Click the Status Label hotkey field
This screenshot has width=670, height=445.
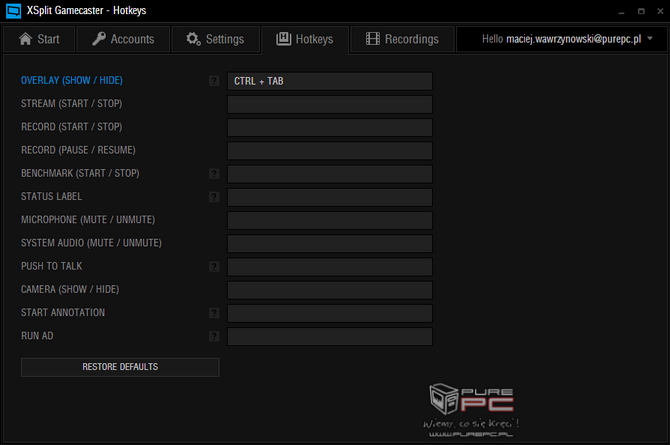point(329,197)
